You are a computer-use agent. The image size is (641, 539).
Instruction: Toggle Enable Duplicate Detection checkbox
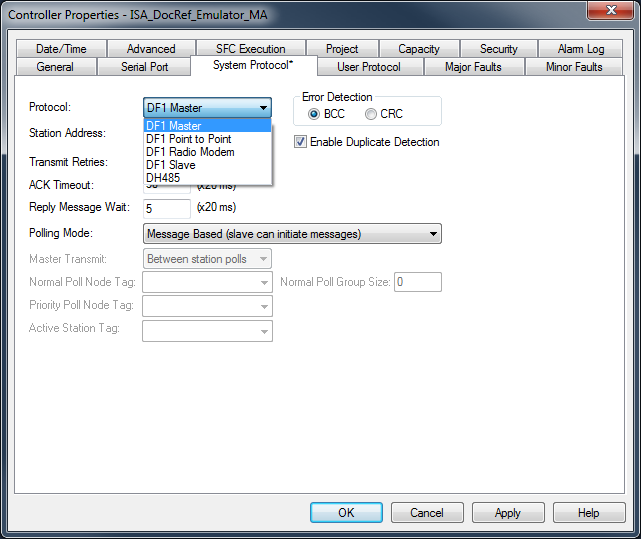pyautogui.click(x=300, y=142)
